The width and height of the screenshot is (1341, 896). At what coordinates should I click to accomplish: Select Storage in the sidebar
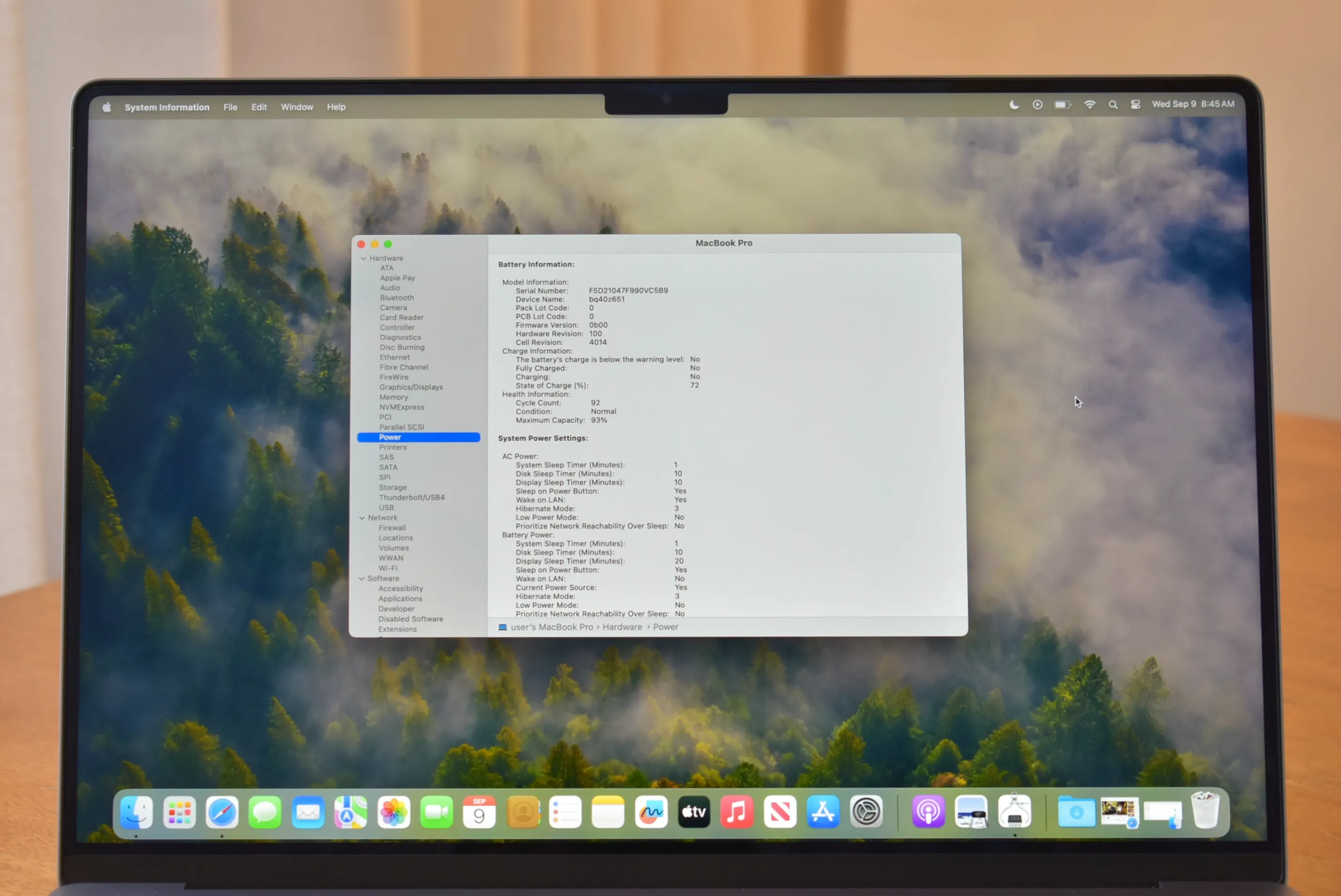[393, 488]
